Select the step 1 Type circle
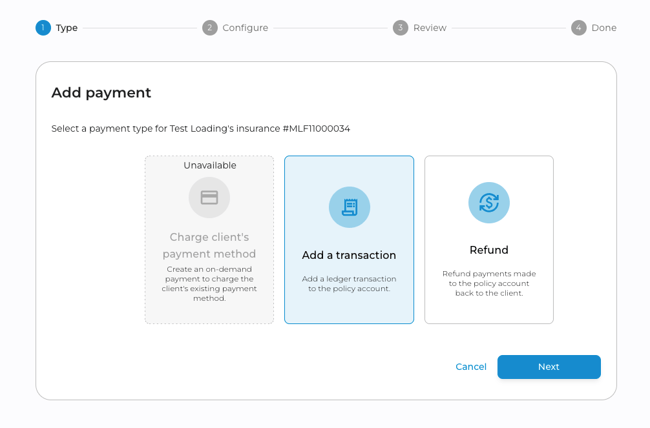 click(x=43, y=28)
